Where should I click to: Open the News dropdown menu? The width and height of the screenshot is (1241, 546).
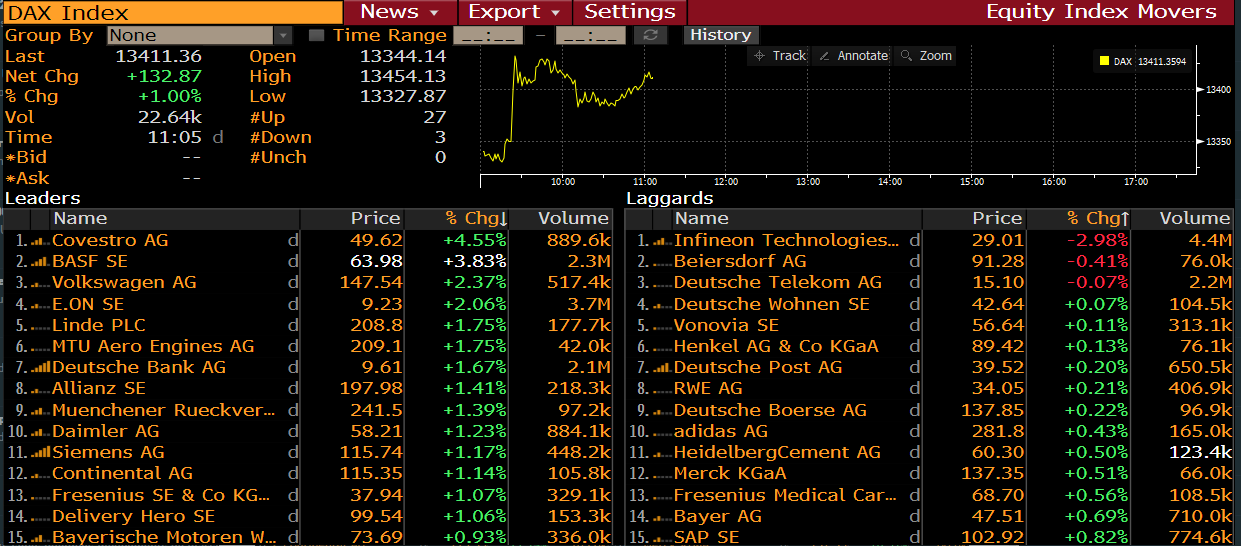pos(400,12)
